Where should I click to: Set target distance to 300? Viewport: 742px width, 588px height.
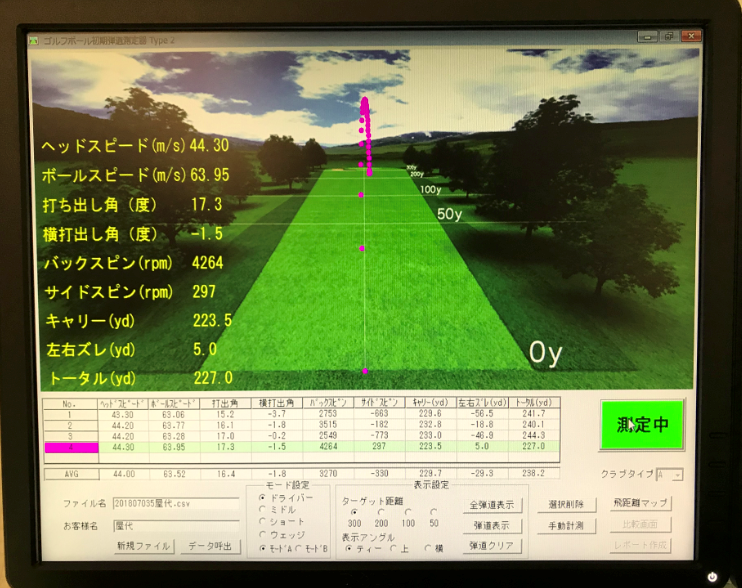(354, 512)
